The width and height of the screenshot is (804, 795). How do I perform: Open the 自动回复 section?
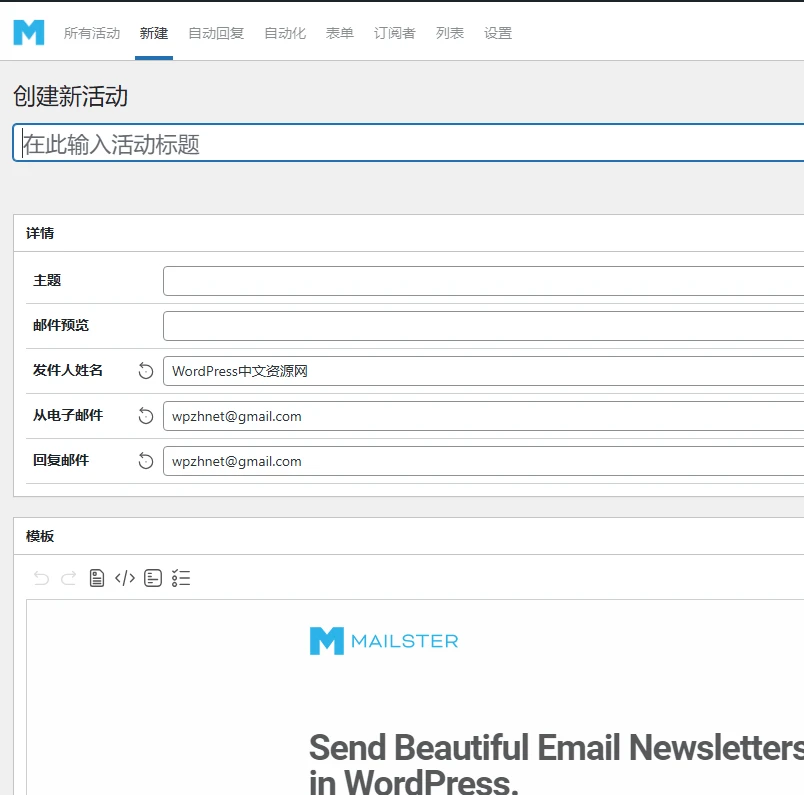[x=215, y=32]
